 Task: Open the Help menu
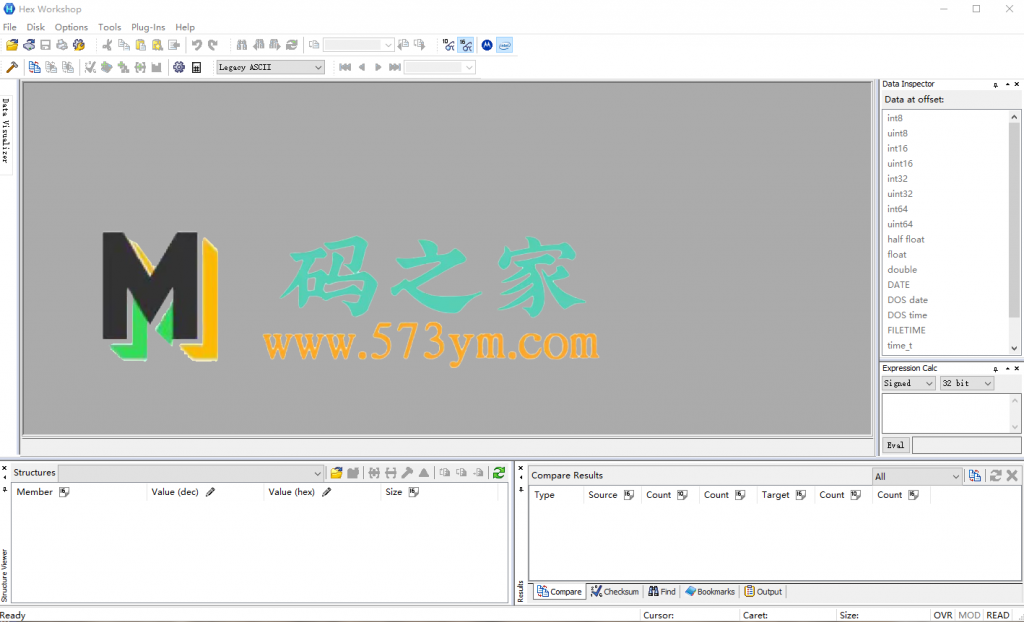(x=185, y=27)
